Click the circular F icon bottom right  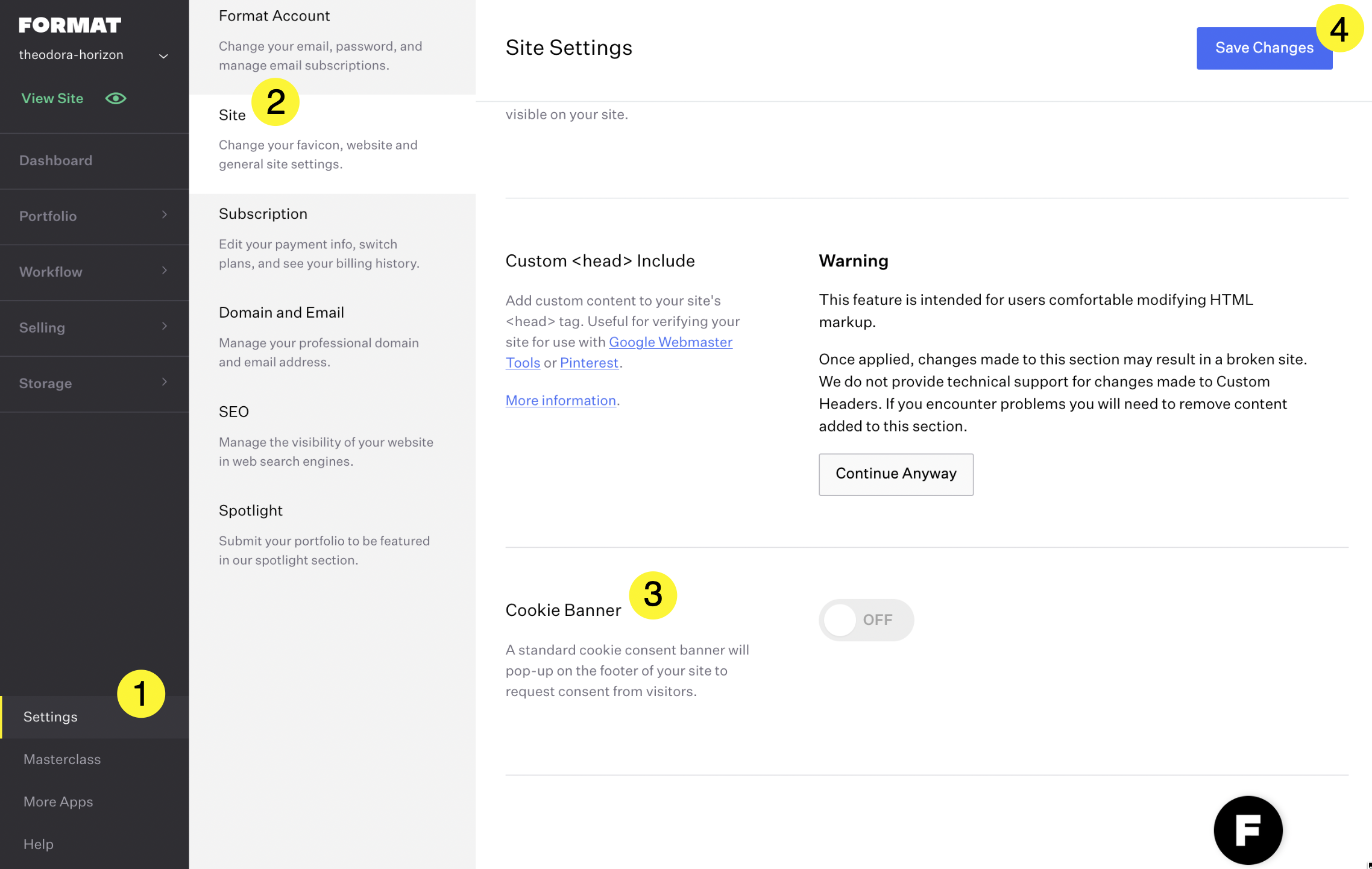(1247, 830)
